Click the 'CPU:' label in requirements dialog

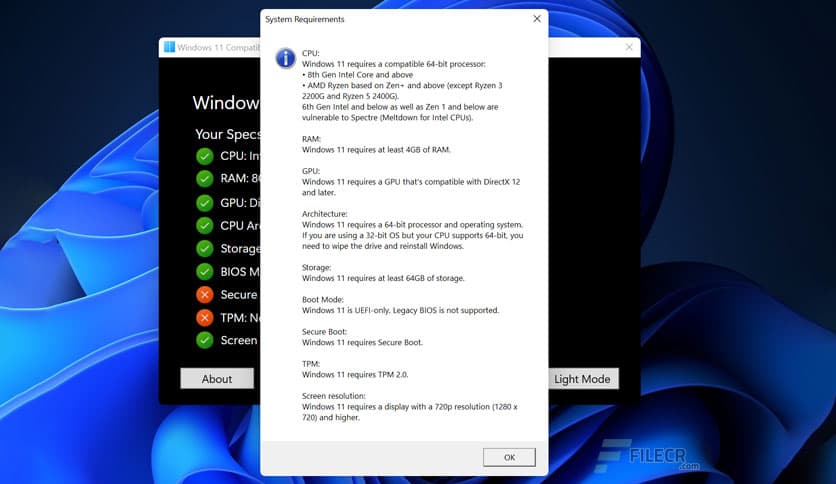coord(311,53)
